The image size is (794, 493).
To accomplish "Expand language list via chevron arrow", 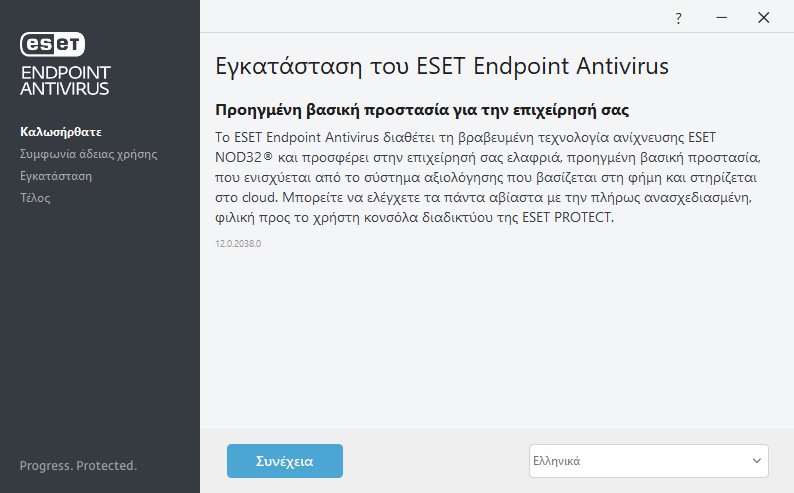I will pos(756,461).
